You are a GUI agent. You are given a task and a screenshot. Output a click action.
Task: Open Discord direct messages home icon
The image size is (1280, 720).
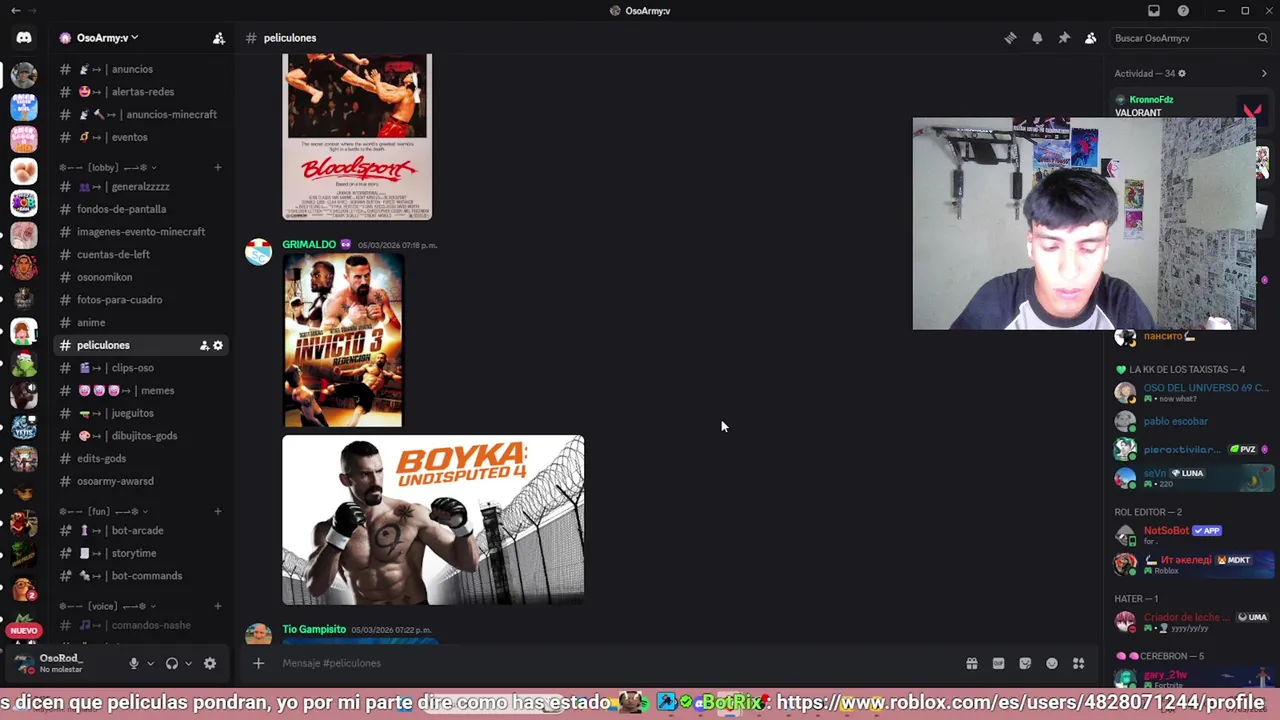pyautogui.click(x=24, y=38)
